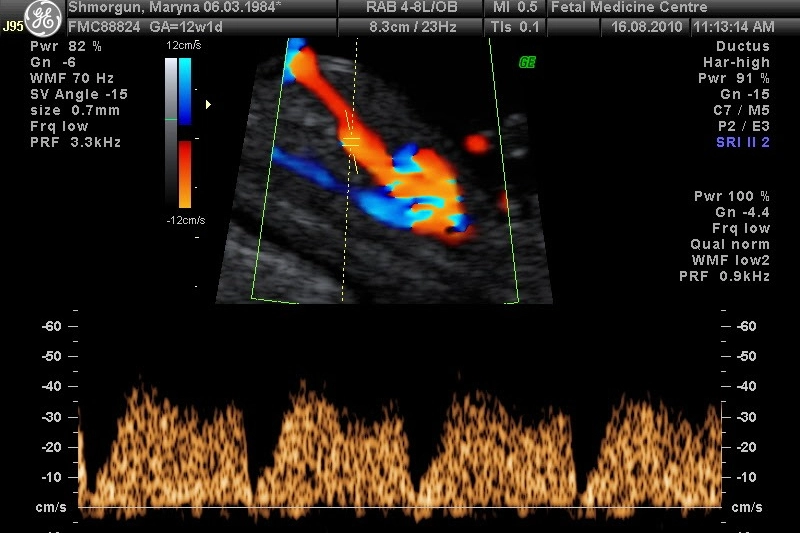Click the -20 tick on right velocity axis
The width and height of the screenshot is (800, 533).
[x=747, y=447]
